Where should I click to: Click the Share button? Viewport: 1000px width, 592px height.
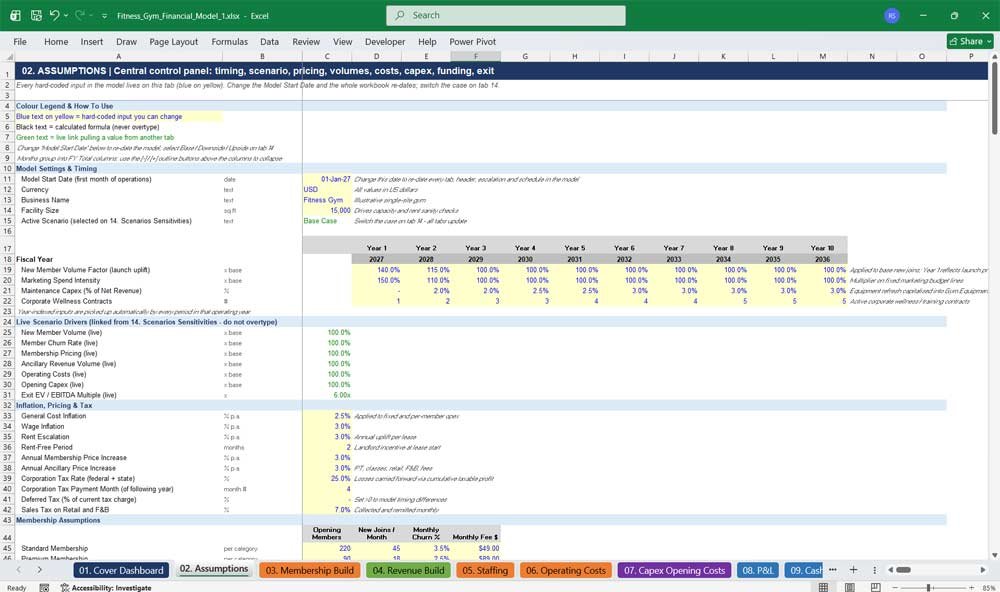[970, 41]
